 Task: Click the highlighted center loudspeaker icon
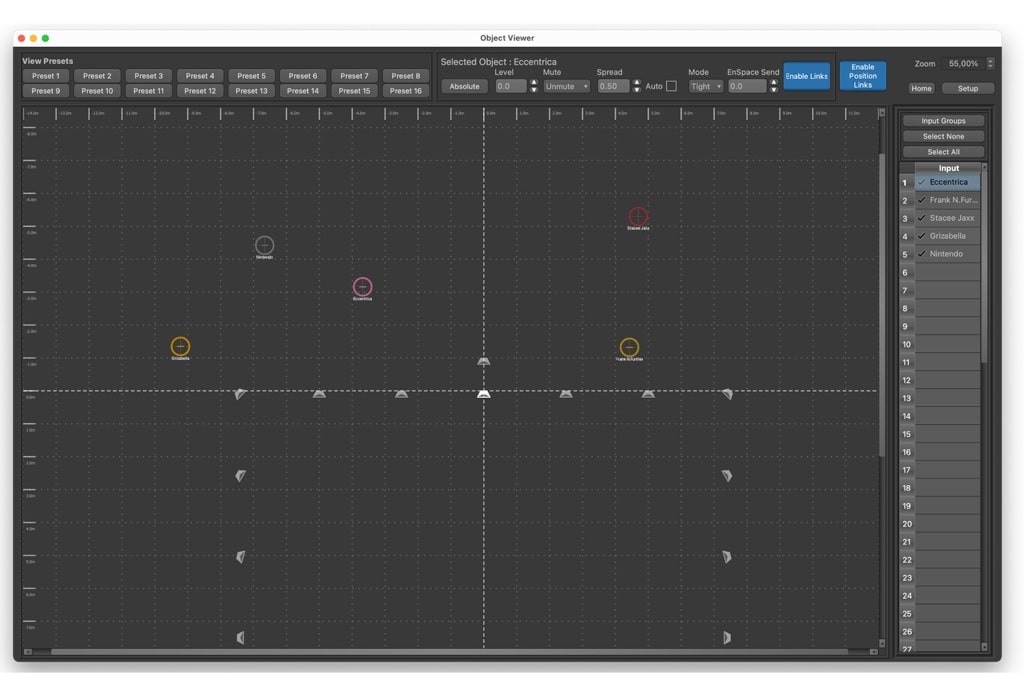tap(484, 394)
